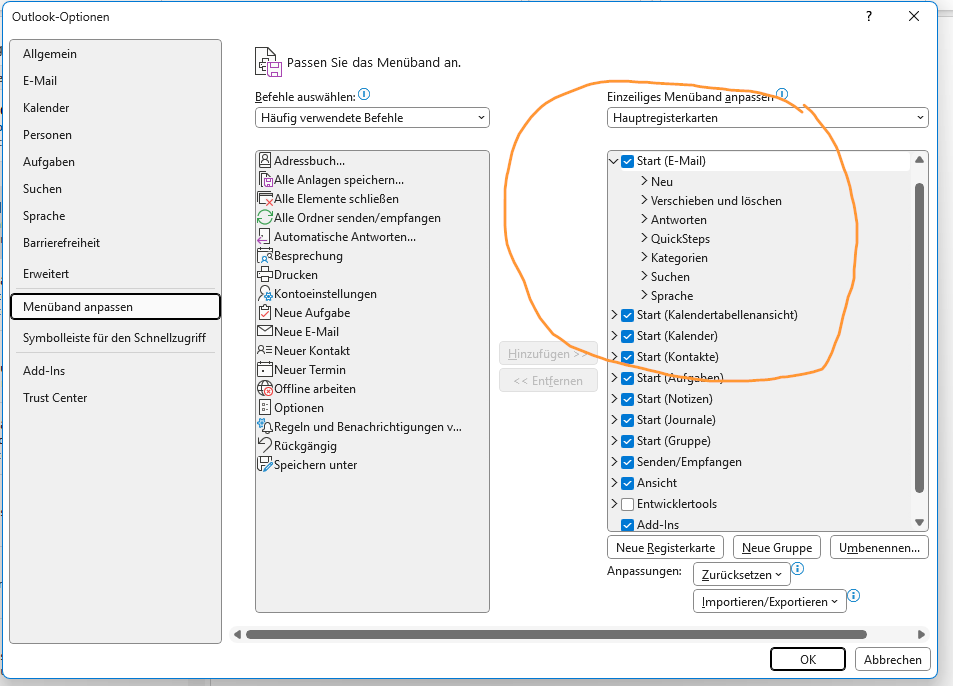This screenshot has height=686, width=953.
Task: Click horizontal scrollbar right arrow
Action: pos(921,634)
